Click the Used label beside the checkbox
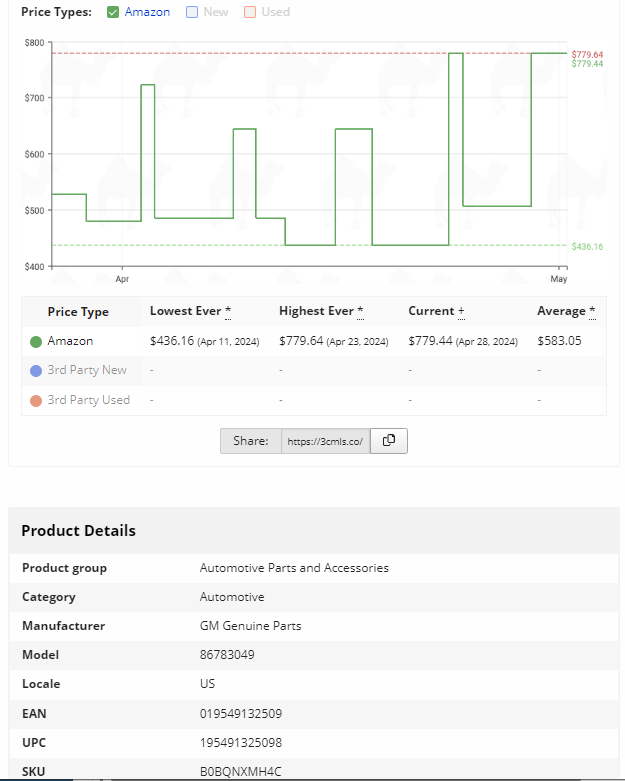 pyautogui.click(x=275, y=12)
